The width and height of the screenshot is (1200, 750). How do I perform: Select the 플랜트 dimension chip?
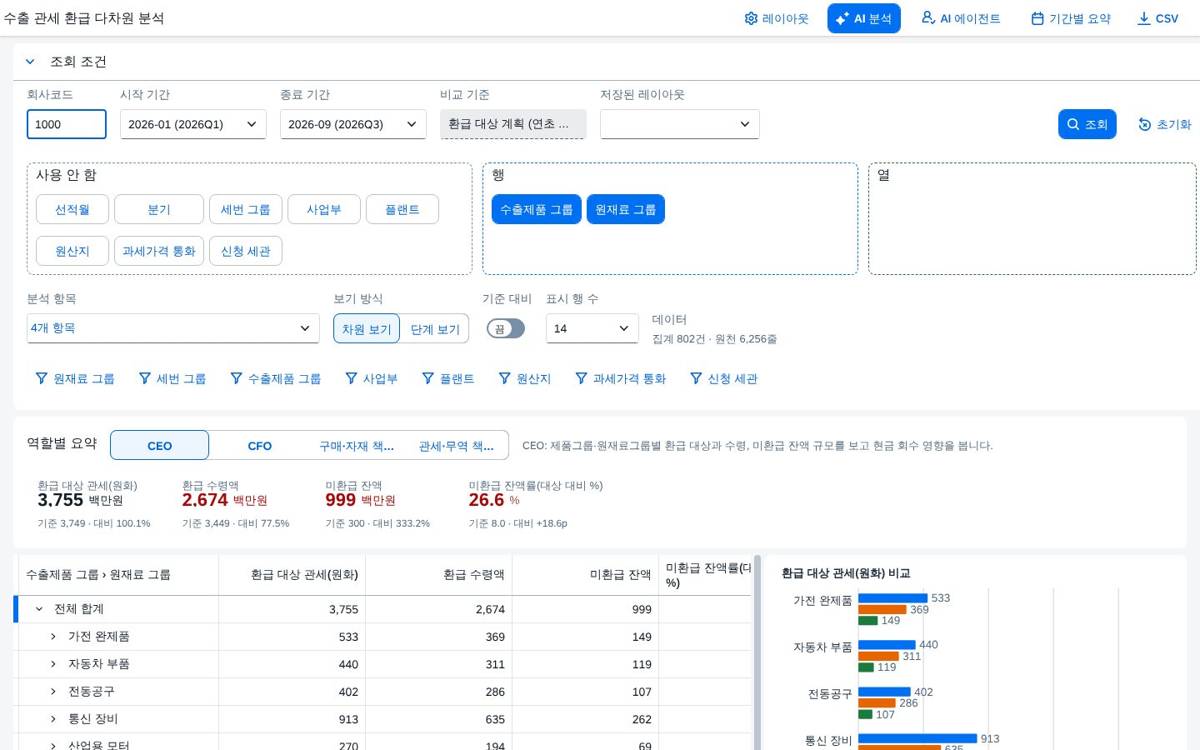click(x=402, y=209)
